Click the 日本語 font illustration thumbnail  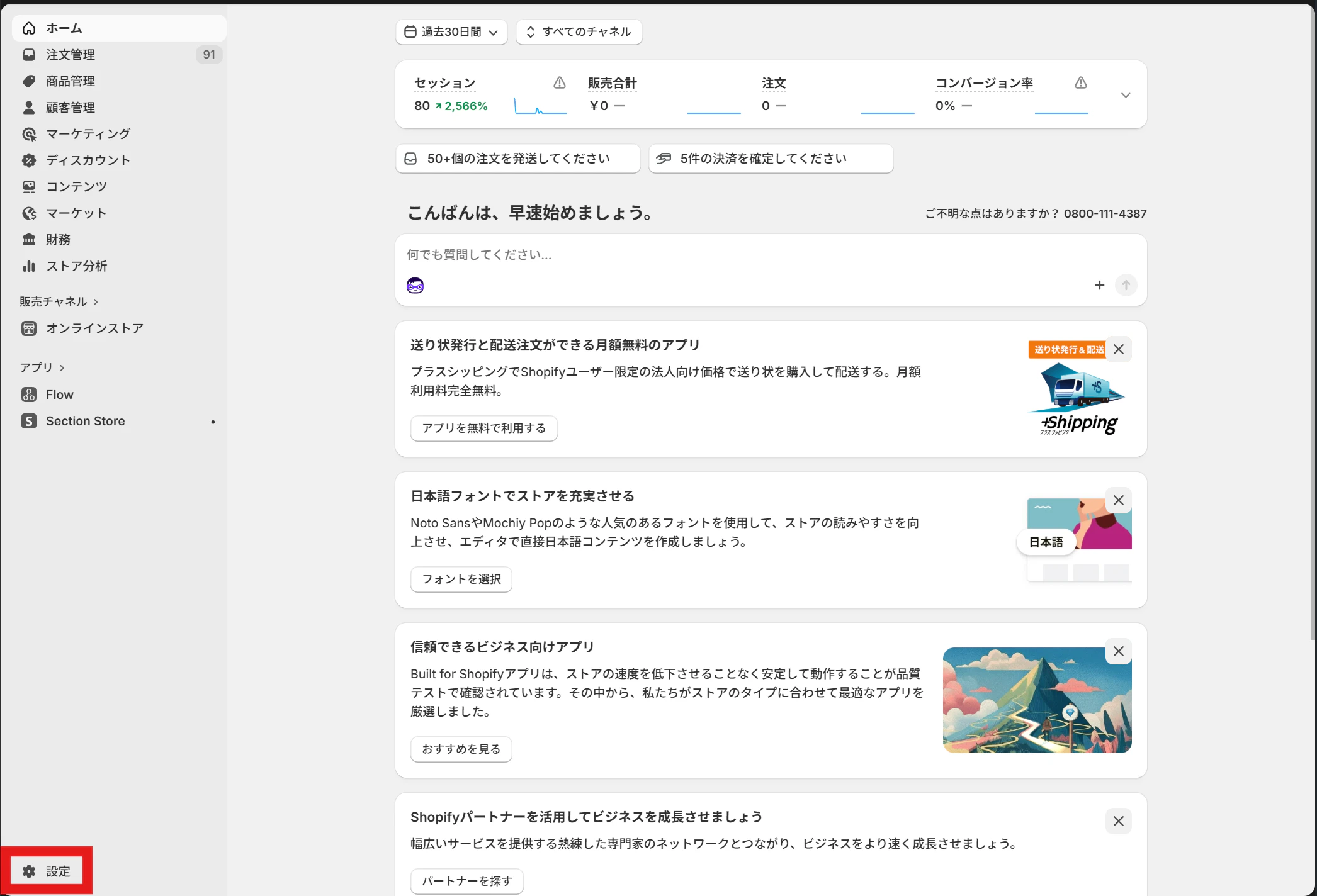tap(1075, 540)
